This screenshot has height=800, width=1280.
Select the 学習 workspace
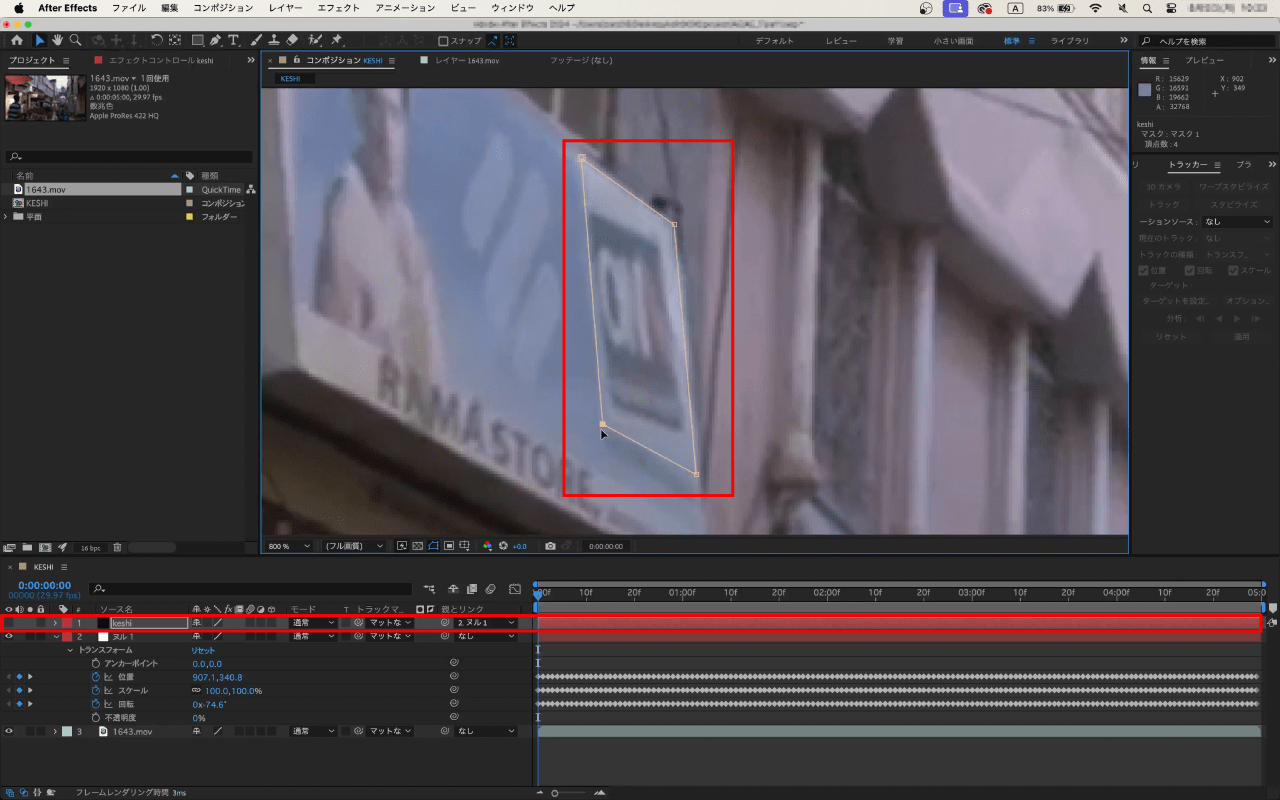click(896, 41)
